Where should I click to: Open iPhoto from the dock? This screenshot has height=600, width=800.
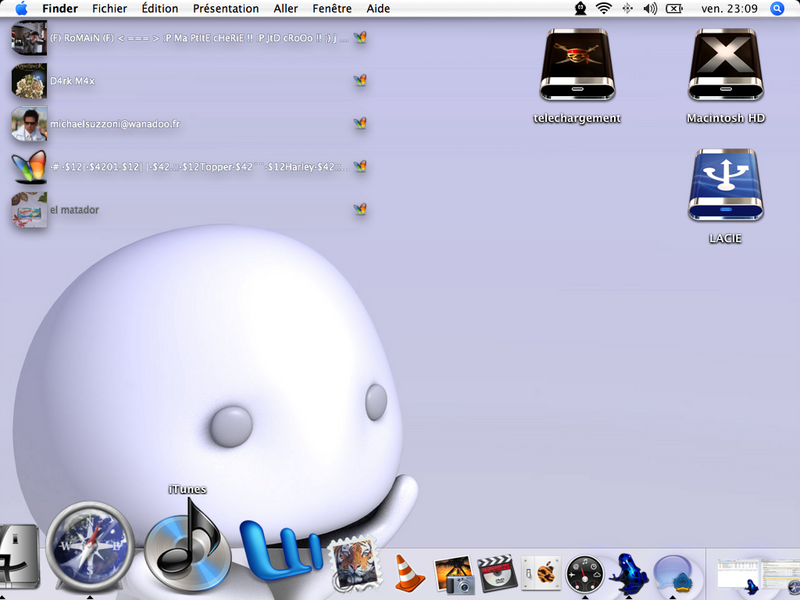[x=453, y=574]
